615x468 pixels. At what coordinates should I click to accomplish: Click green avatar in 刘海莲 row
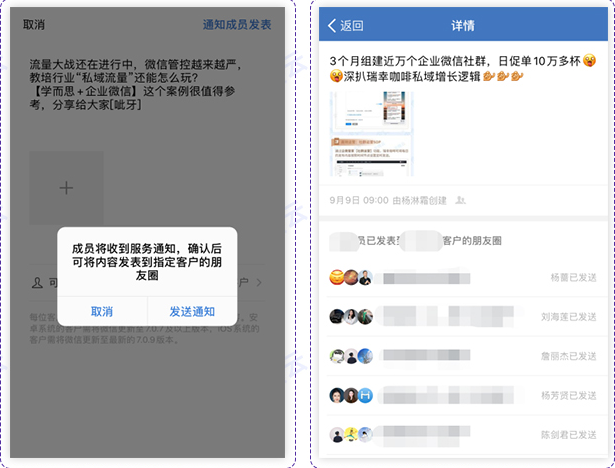tap(366, 317)
